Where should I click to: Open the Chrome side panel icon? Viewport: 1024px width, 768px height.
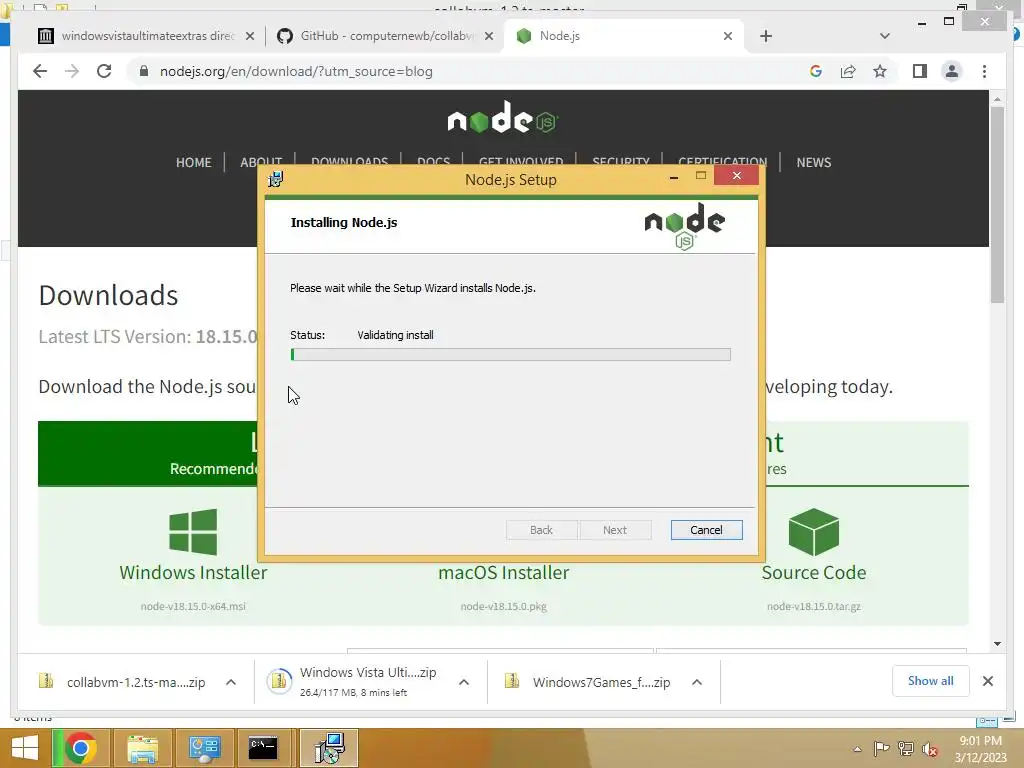click(x=920, y=71)
